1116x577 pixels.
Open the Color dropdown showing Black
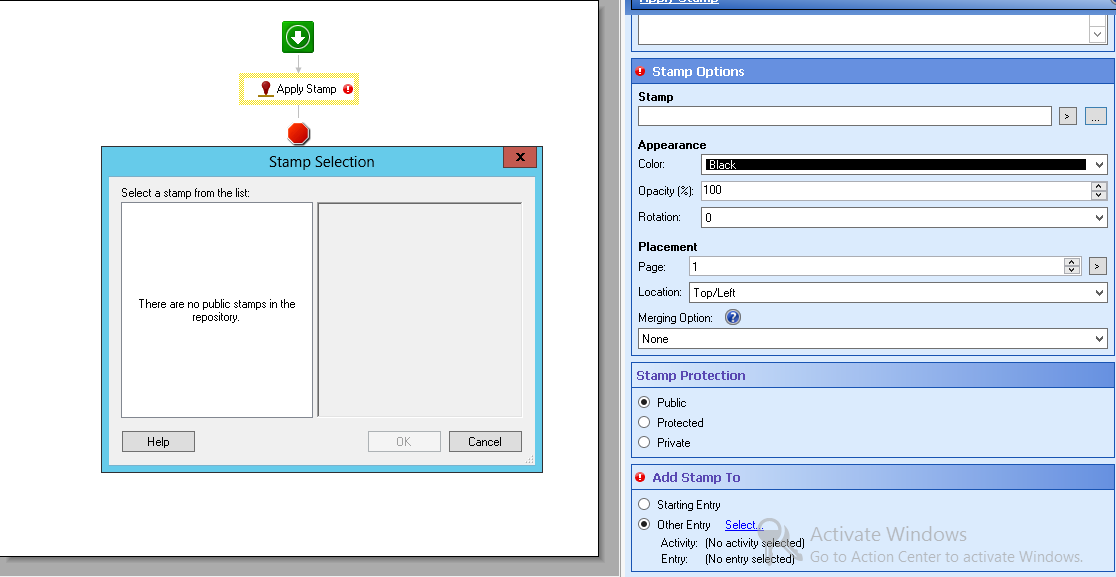click(904, 164)
